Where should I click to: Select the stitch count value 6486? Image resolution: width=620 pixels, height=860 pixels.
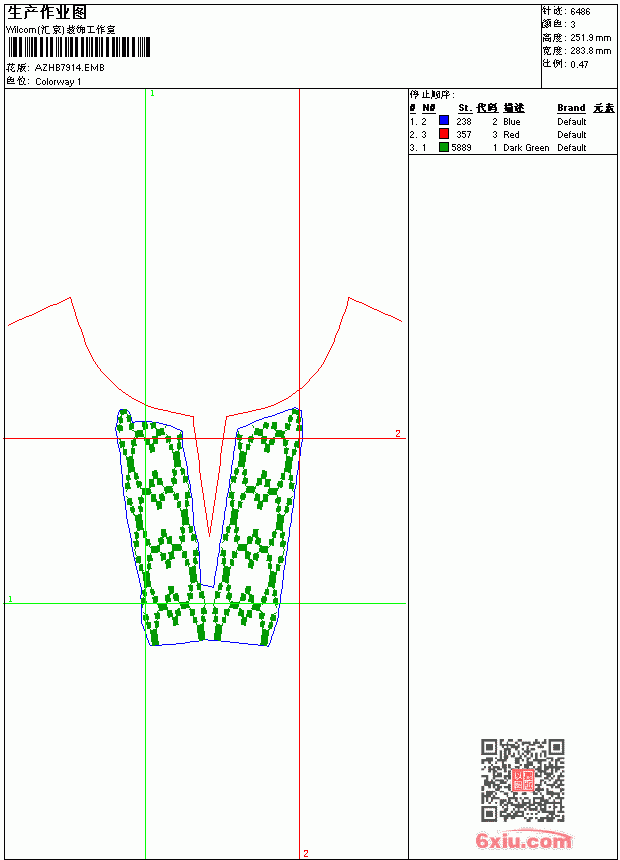[x=580, y=12]
